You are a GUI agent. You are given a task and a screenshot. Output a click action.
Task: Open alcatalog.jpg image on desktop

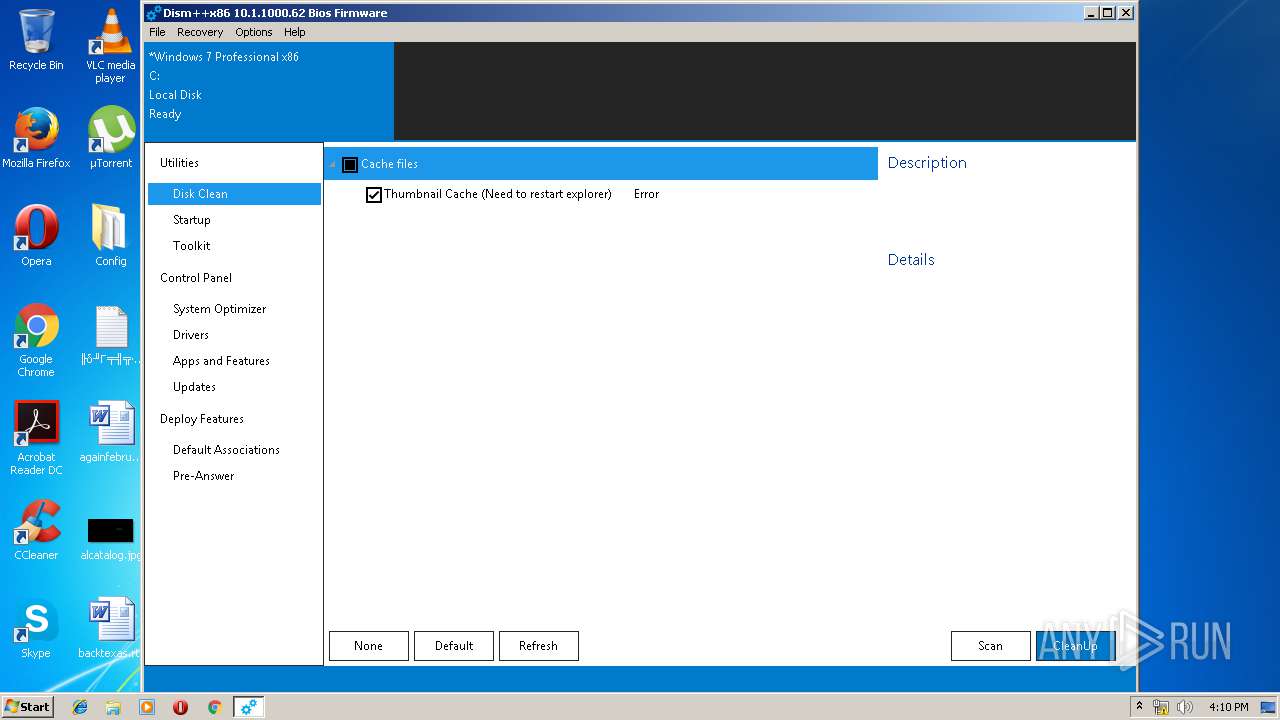[x=110, y=538]
